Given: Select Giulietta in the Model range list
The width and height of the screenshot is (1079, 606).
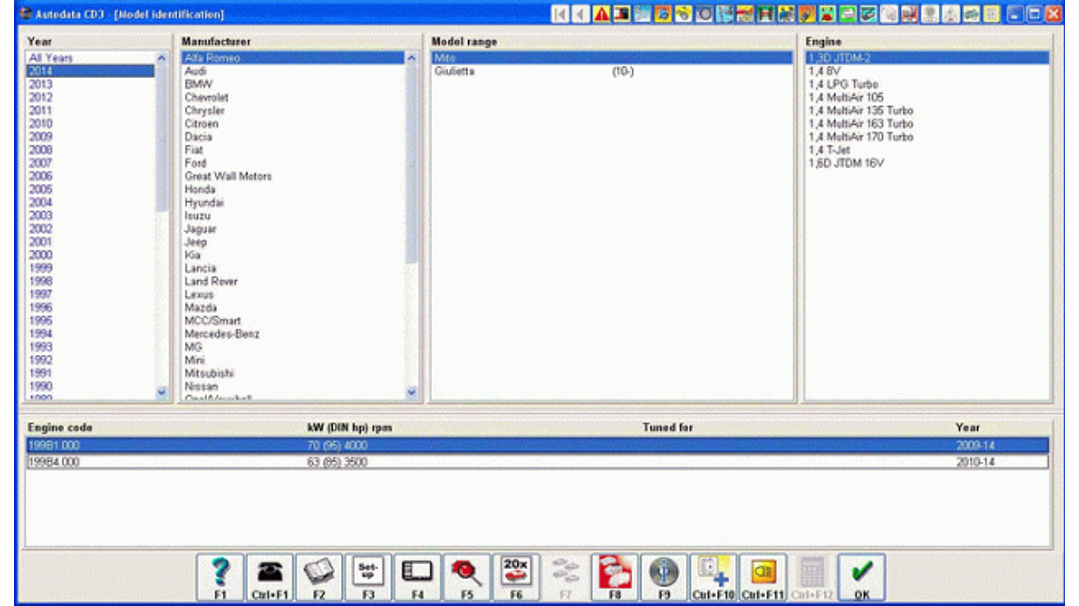Looking at the screenshot, I should point(455,72).
